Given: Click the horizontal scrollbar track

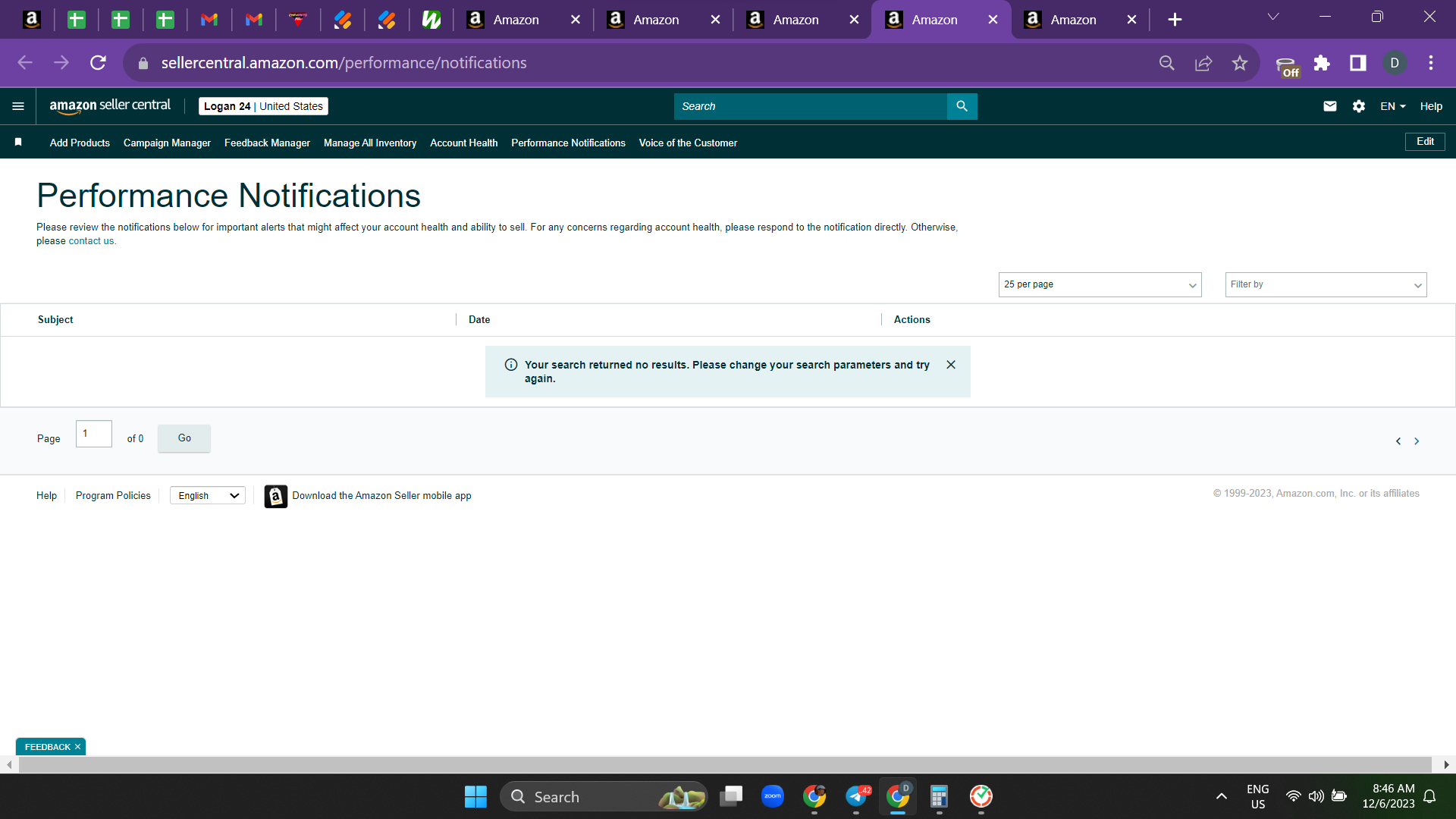Looking at the screenshot, I should pyautogui.click(x=724, y=765).
